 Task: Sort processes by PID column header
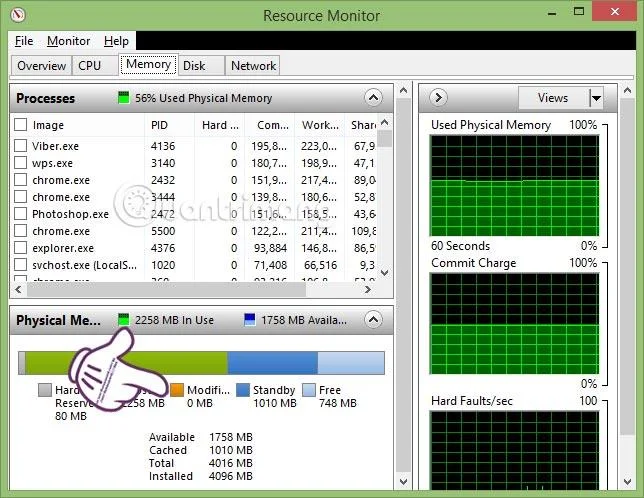click(159, 125)
